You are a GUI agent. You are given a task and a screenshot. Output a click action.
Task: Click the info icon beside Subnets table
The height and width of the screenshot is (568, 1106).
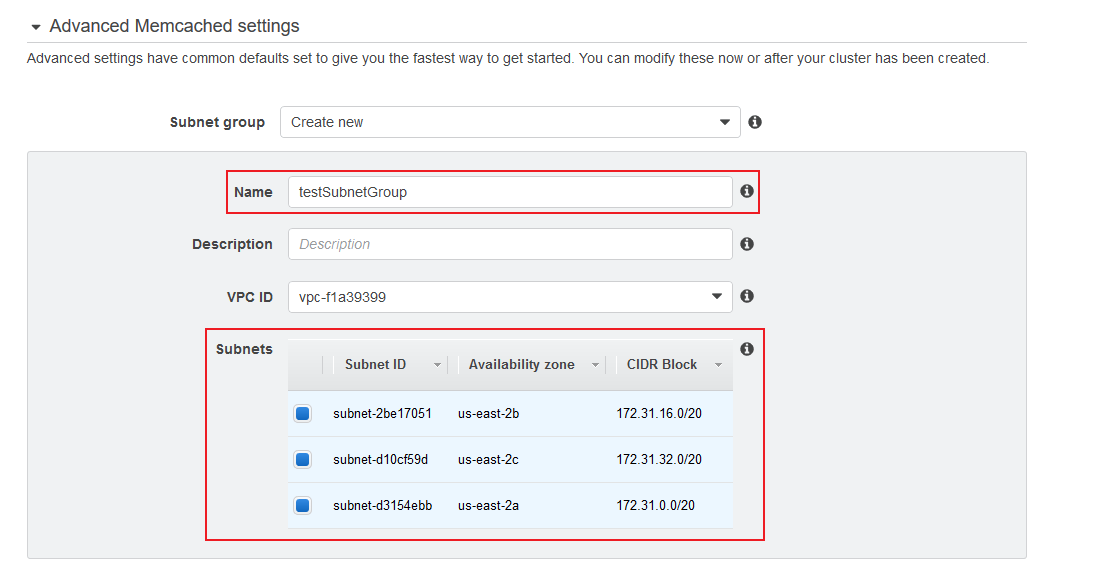click(747, 349)
